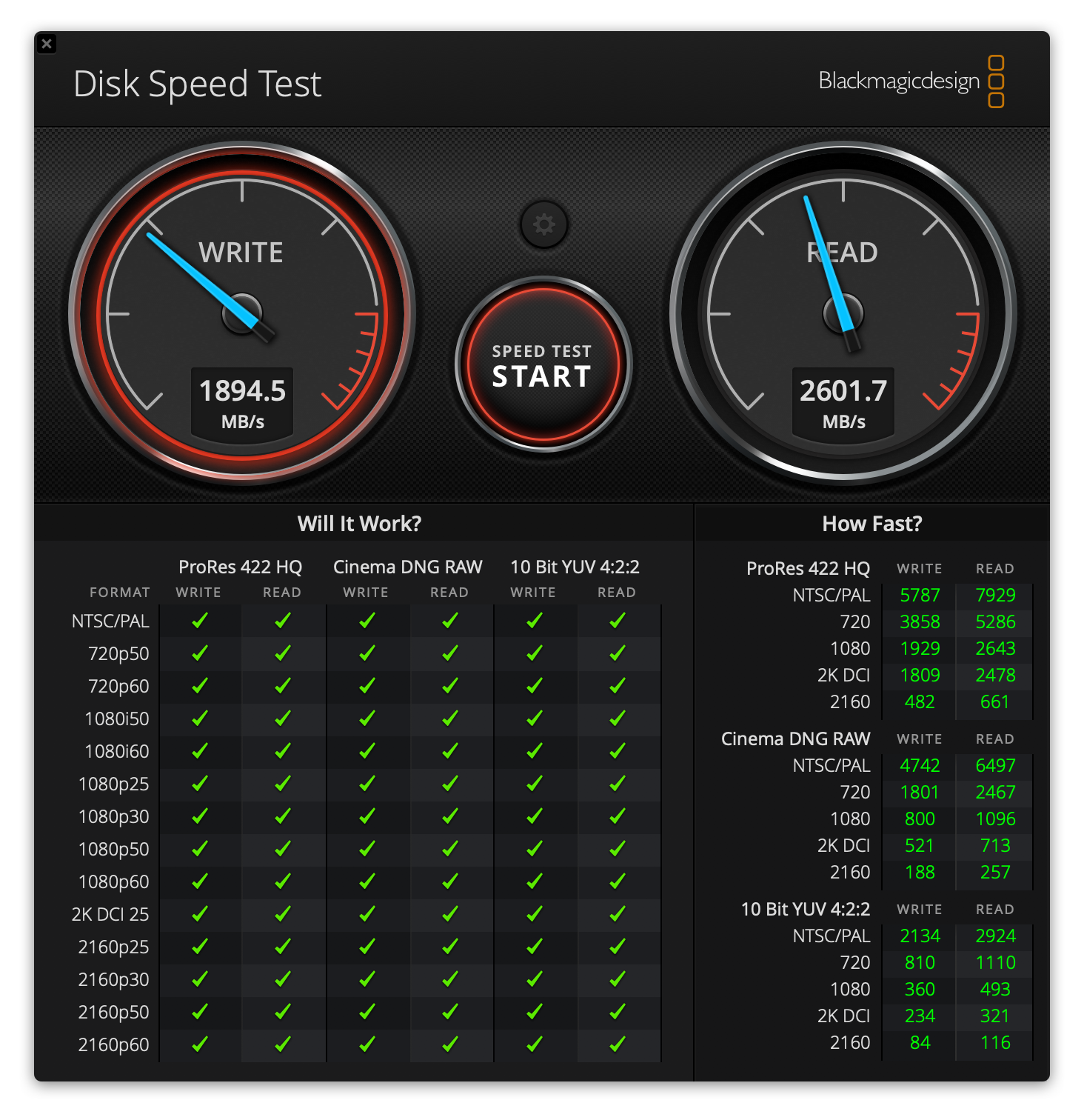Click the Speed Test Start button
This screenshot has width=1084, height=1120.
(x=543, y=365)
